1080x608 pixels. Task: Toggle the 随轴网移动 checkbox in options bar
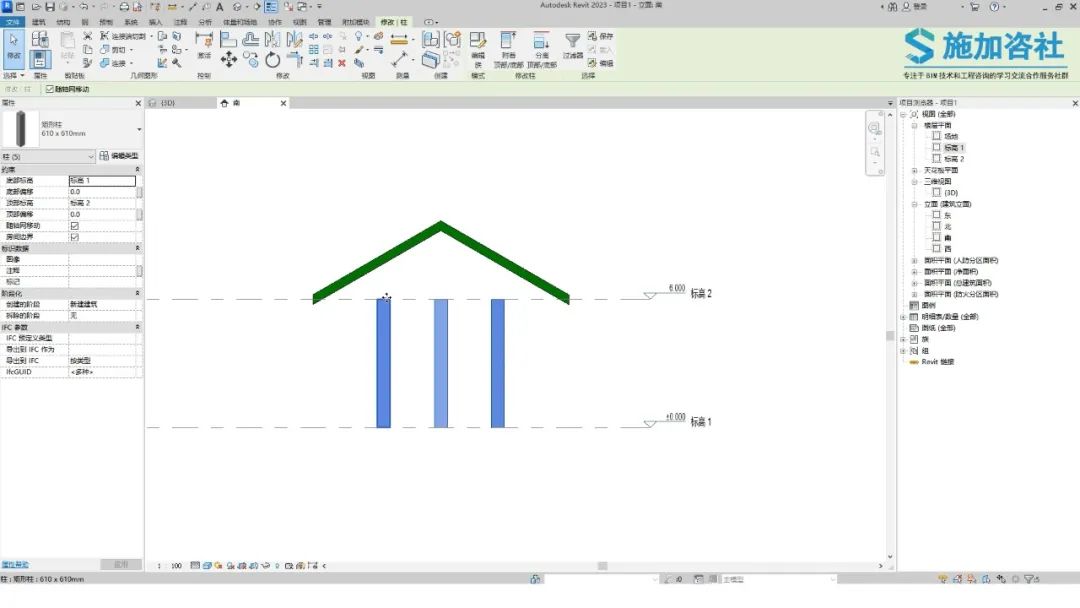(x=50, y=89)
